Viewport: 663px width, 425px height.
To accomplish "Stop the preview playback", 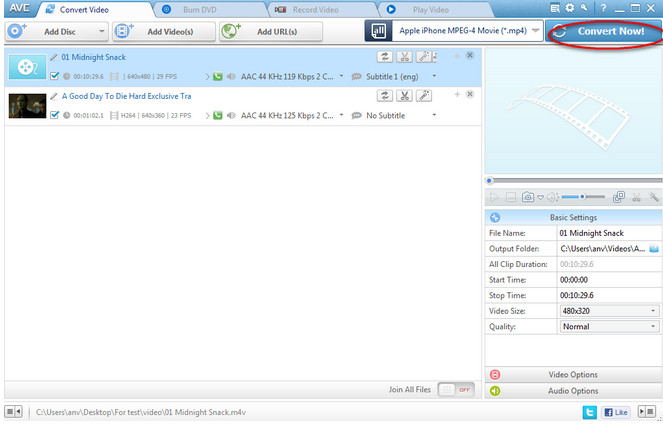I will pos(511,197).
